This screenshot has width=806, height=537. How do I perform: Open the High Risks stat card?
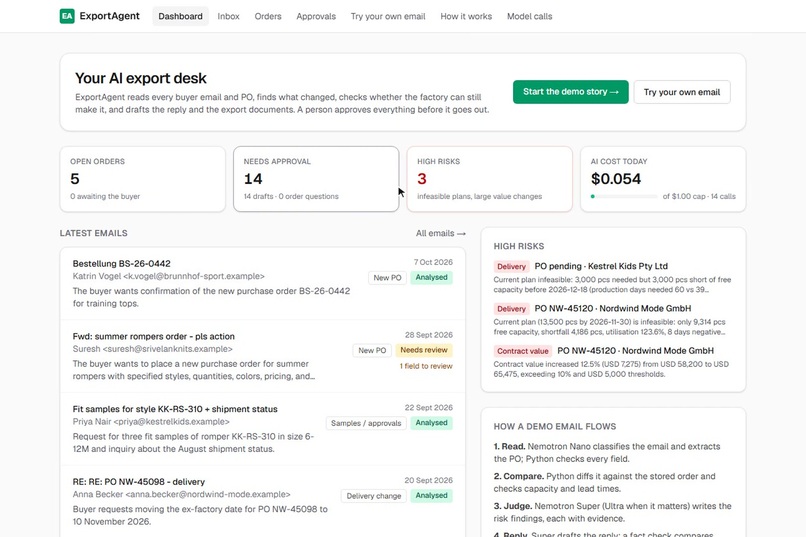[489, 179]
